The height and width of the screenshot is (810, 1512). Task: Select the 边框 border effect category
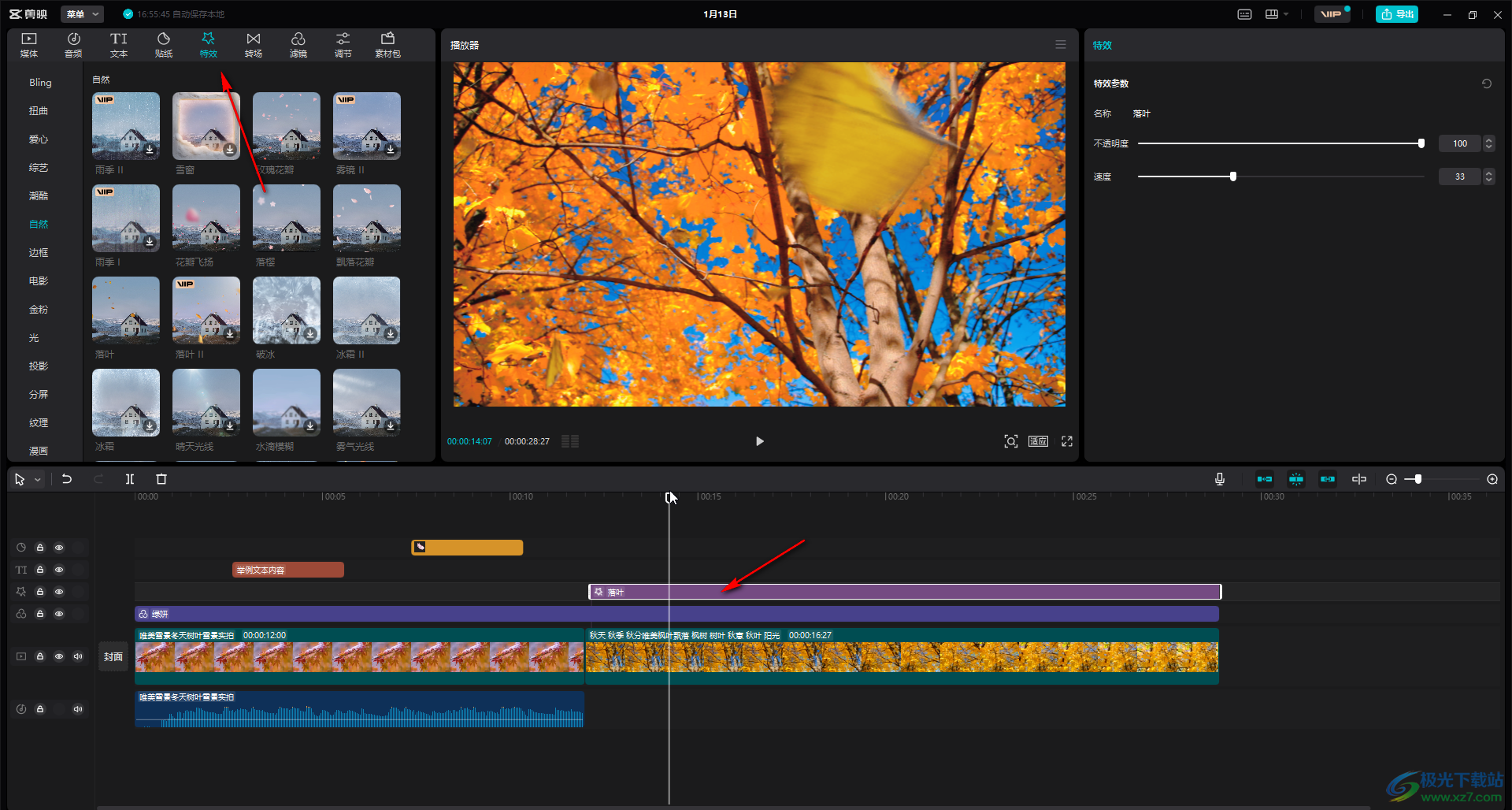point(39,253)
